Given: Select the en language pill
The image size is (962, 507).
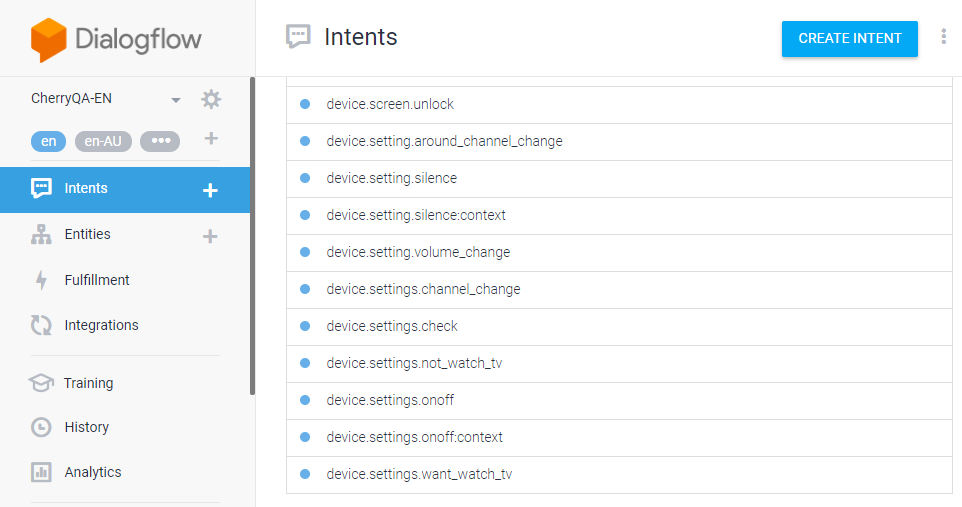Looking at the screenshot, I should pyautogui.click(x=48, y=141).
